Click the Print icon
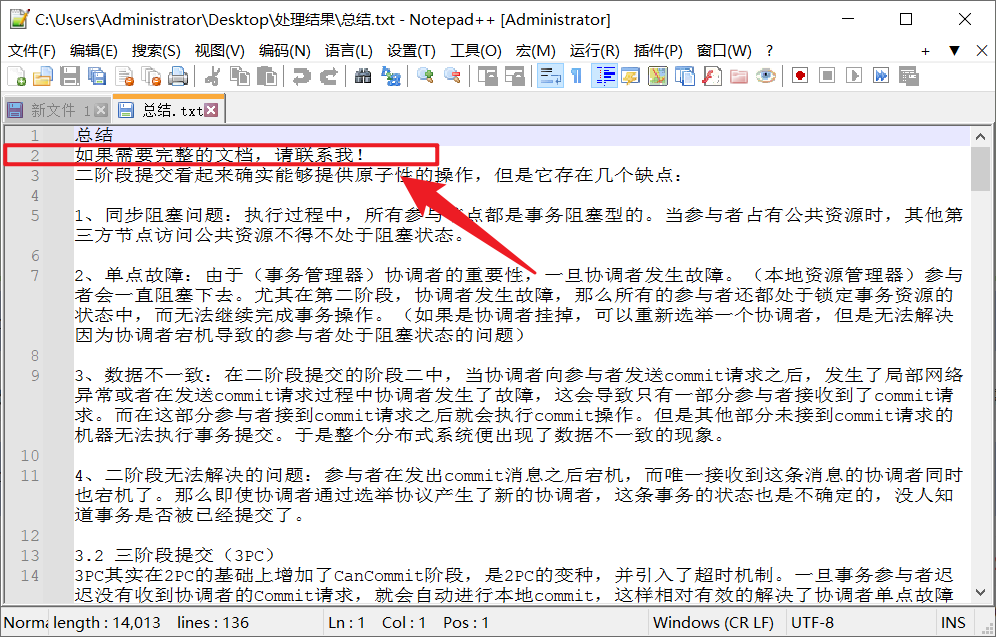 (x=178, y=76)
